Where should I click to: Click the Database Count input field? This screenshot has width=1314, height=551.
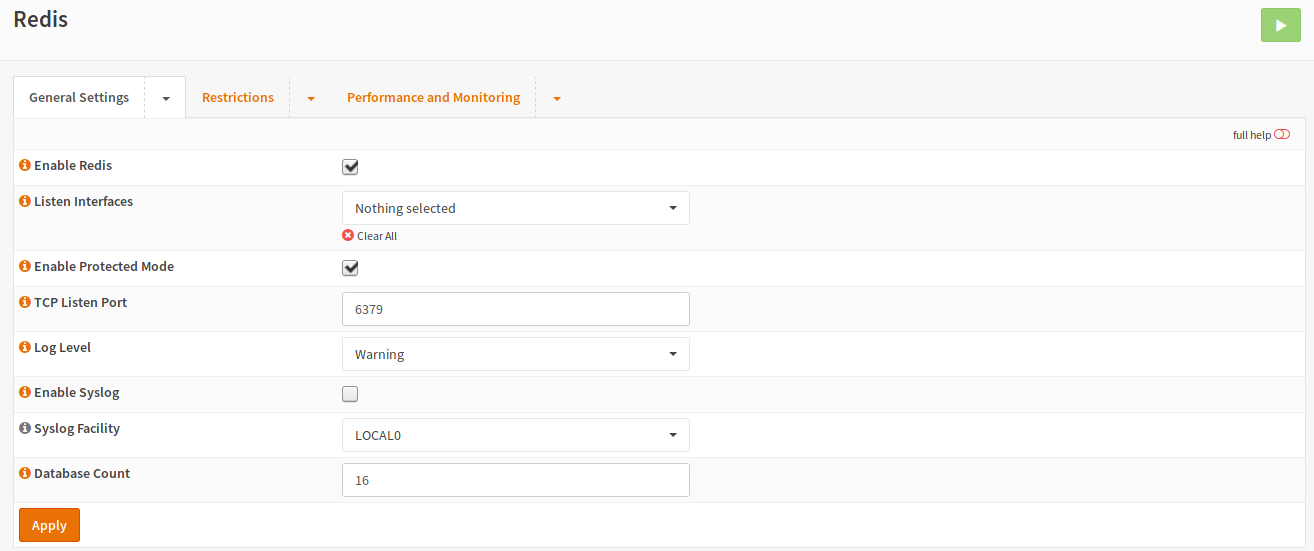tap(516, 480)
